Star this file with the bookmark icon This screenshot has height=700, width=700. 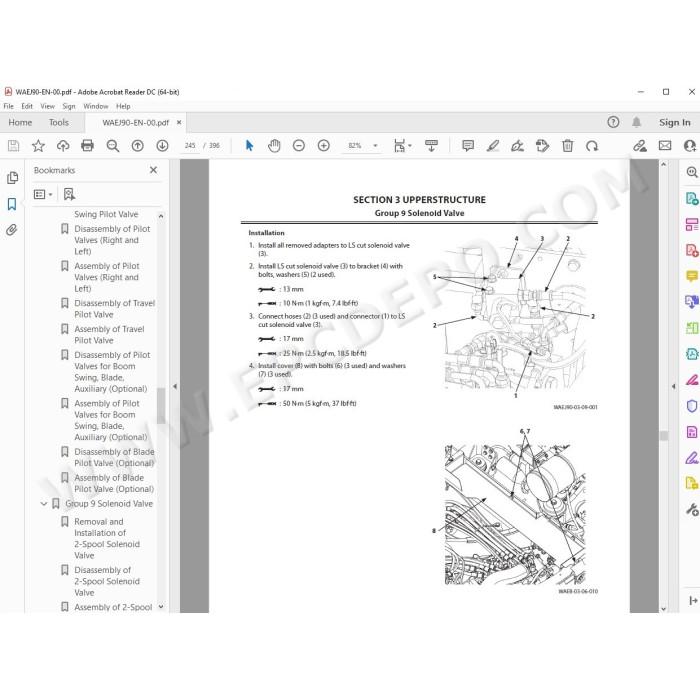tap(38, 146)
